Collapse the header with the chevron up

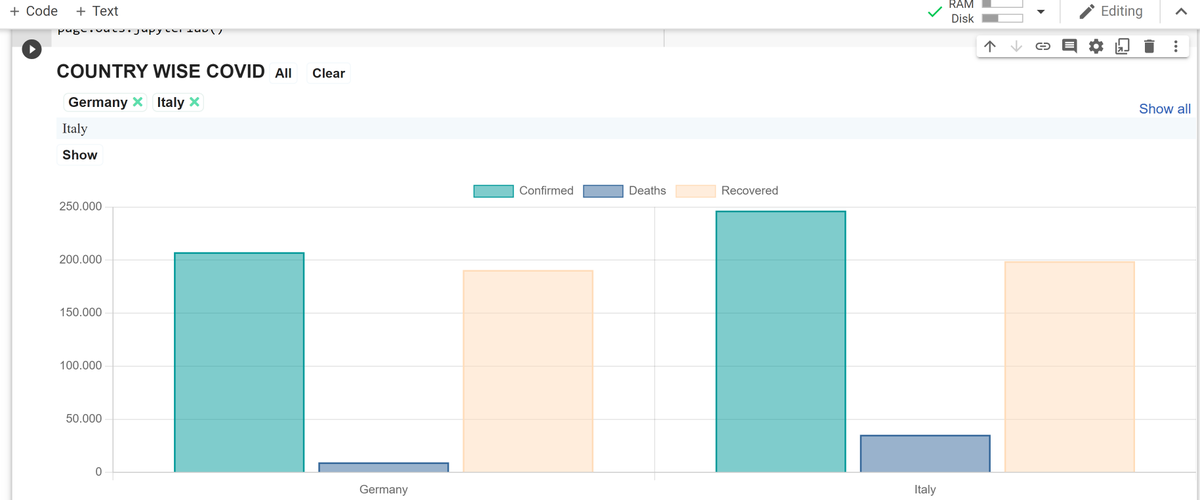pyautogui.click(x=1181, y=11)
